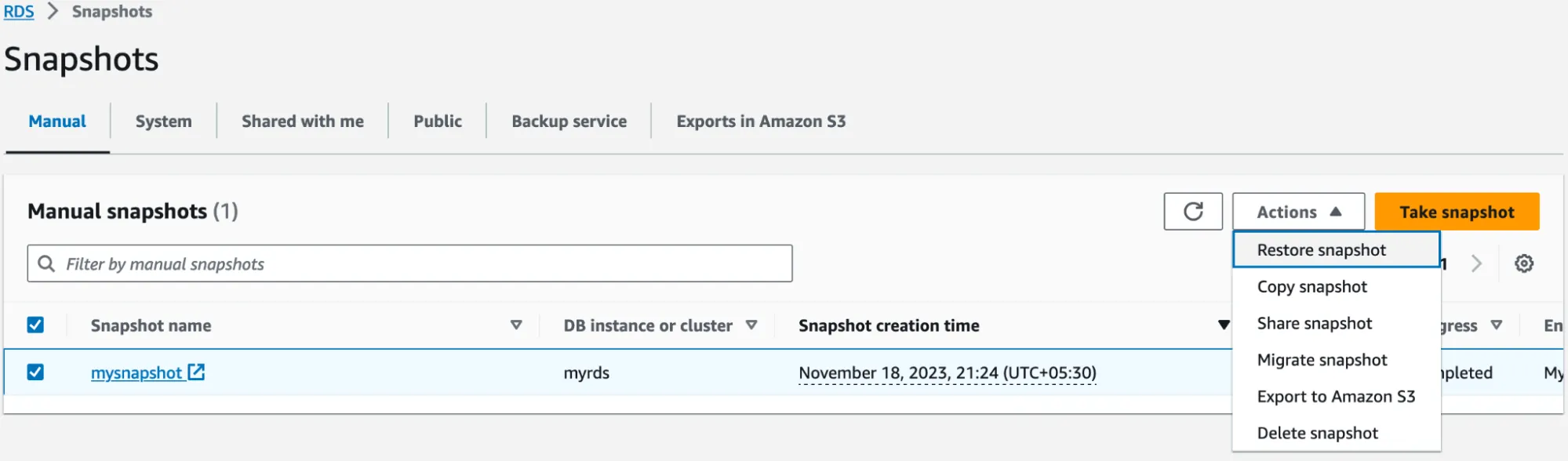The height and width of the screenshot is (461, 1568).
Task: Navigate back via RDS breadcrumb link
Action: click(x=19, y=11)
